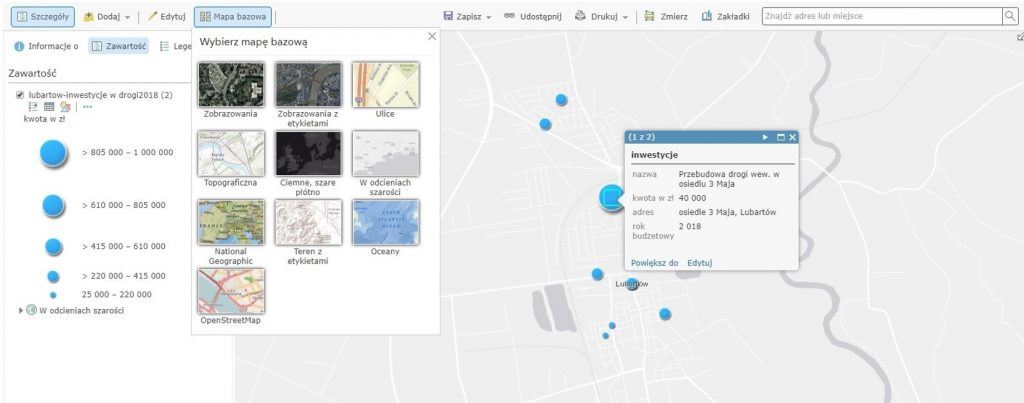The width and height of the screenshot is (1024, 403).
Task: Select 'W odcieniach szarości' basemap thumbnail
Action: (x=385, y=153)
